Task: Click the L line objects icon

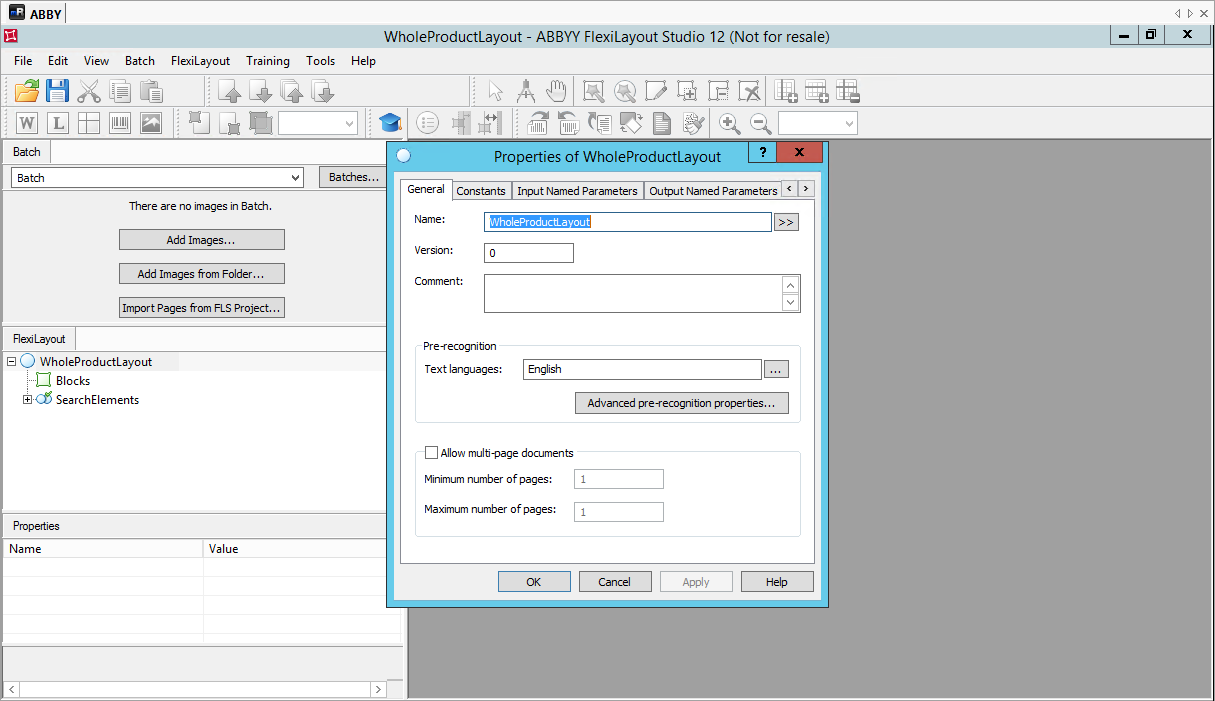Action: point(58,123)
